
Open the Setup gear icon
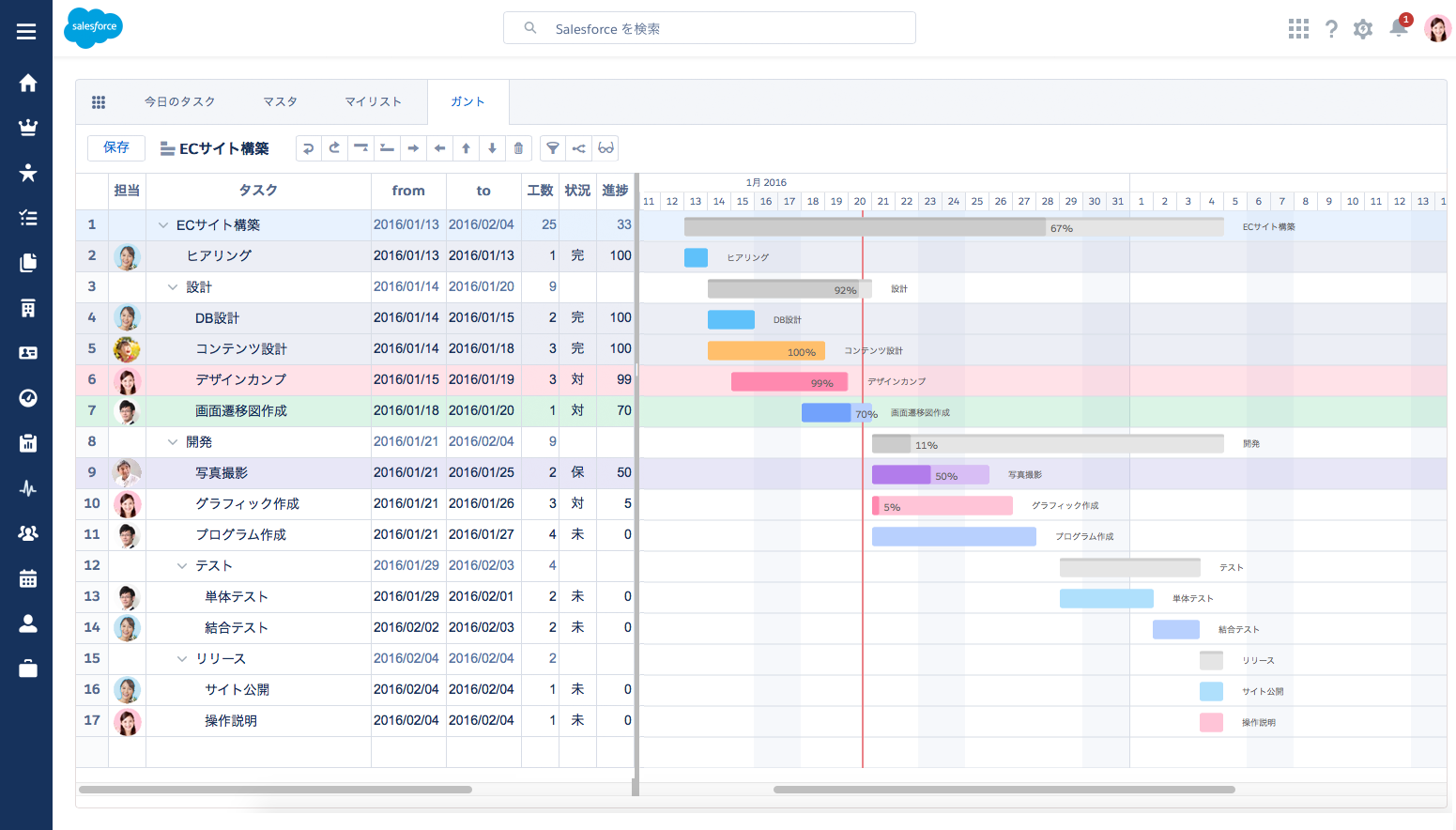tap(1363, 29)
